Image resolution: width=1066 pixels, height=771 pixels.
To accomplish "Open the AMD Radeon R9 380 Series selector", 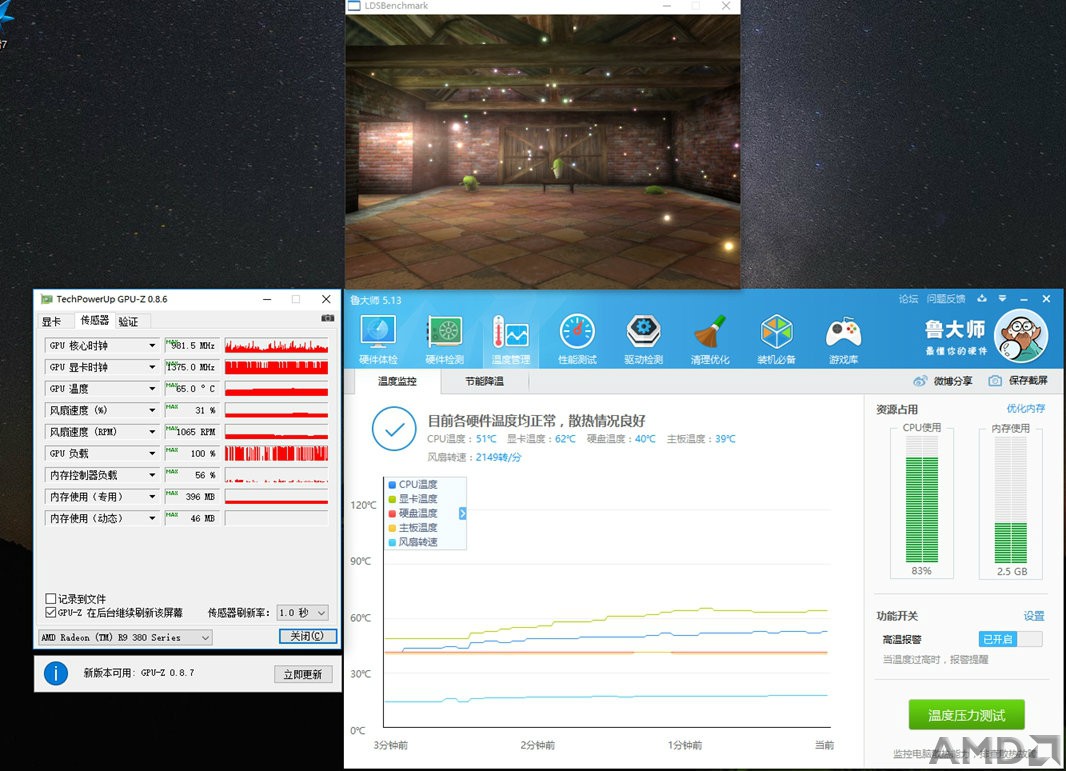I will [125, 638].
